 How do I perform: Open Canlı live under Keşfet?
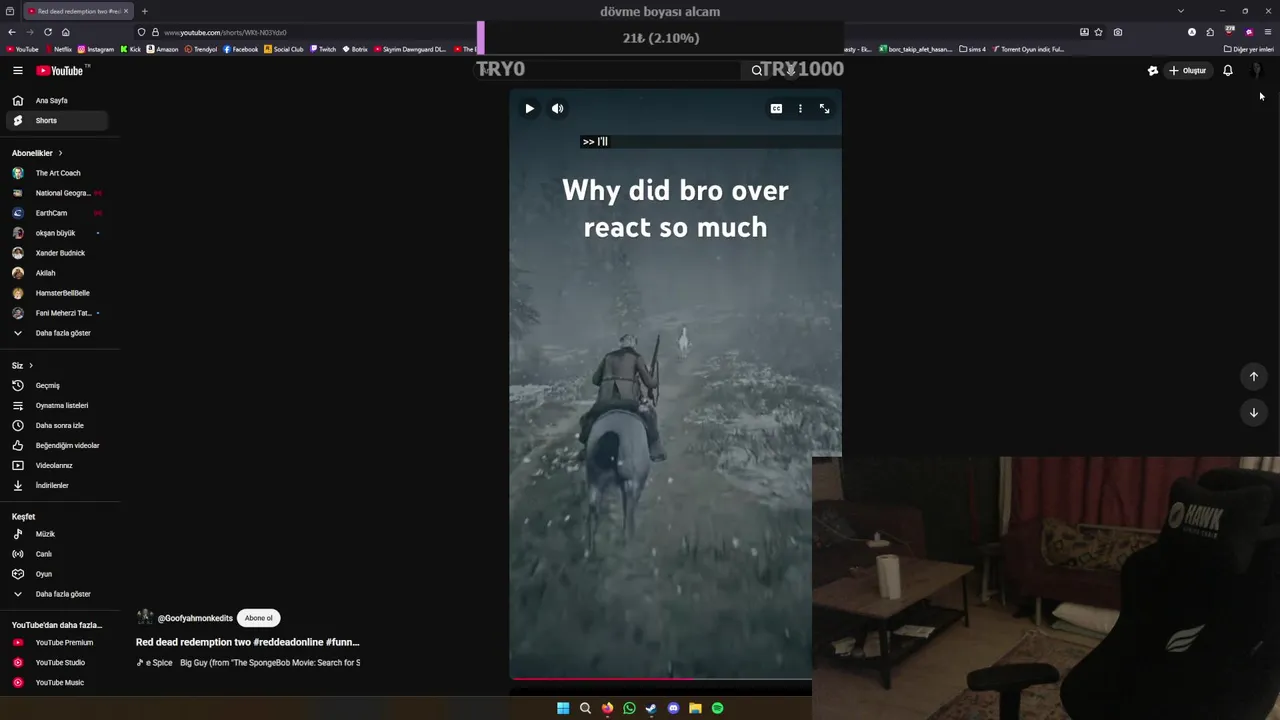click(57, 554)
